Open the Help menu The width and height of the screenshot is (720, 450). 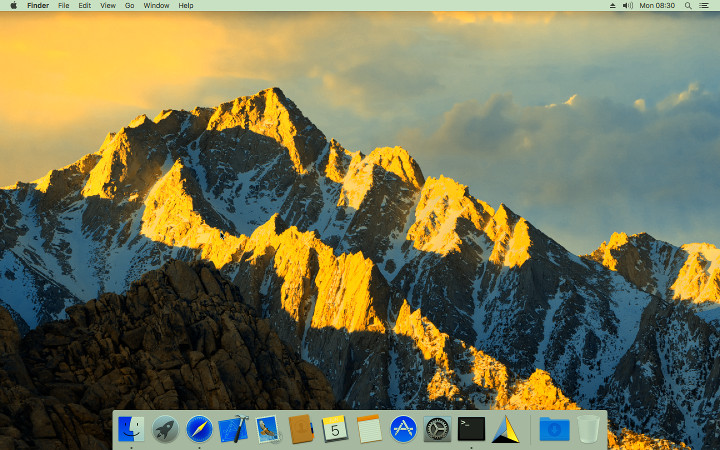pyautogui.click(x=186, y=6)
